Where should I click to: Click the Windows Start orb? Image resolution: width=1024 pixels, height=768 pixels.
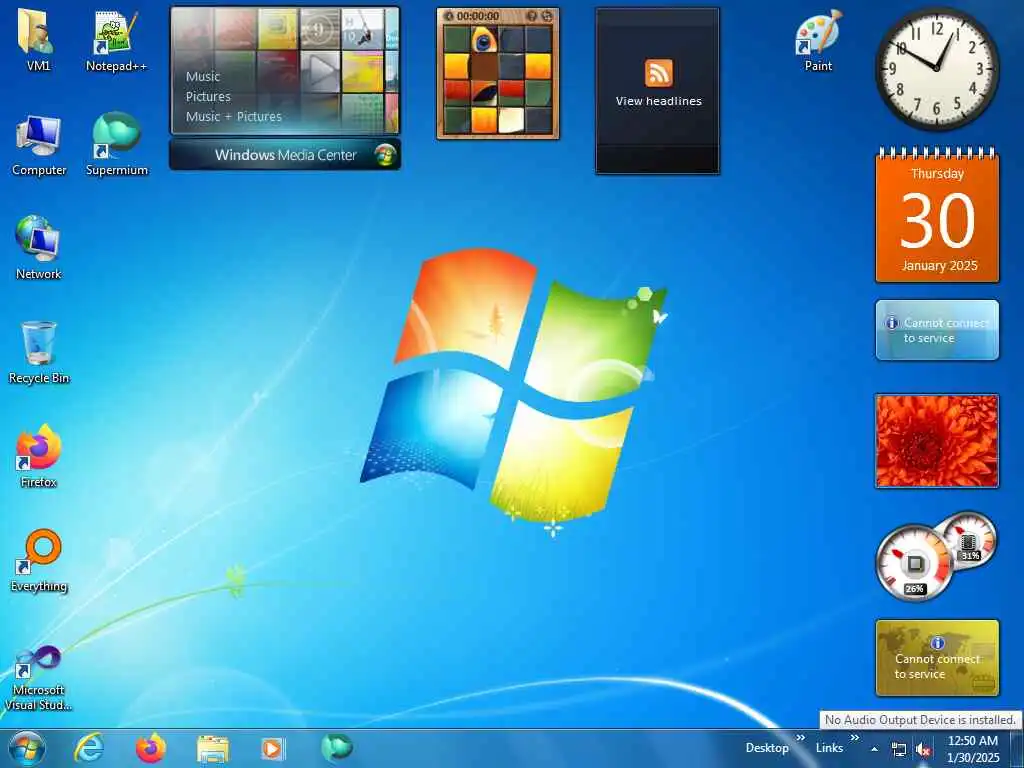click(27, 748)
